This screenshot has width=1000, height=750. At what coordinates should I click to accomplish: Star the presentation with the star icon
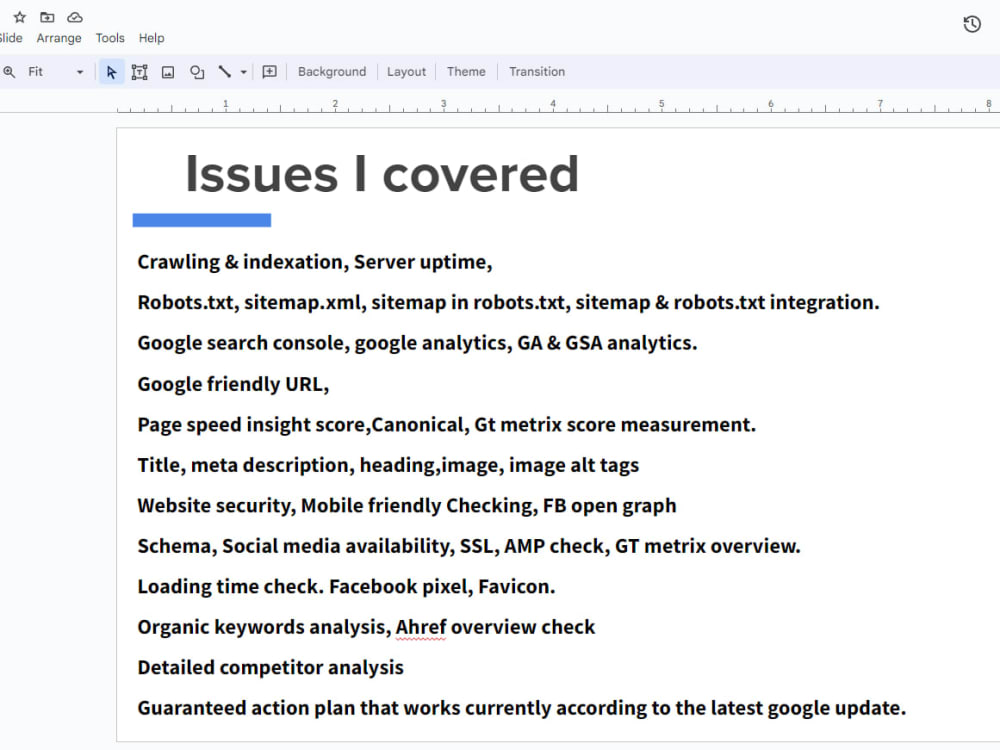(20, 17)
